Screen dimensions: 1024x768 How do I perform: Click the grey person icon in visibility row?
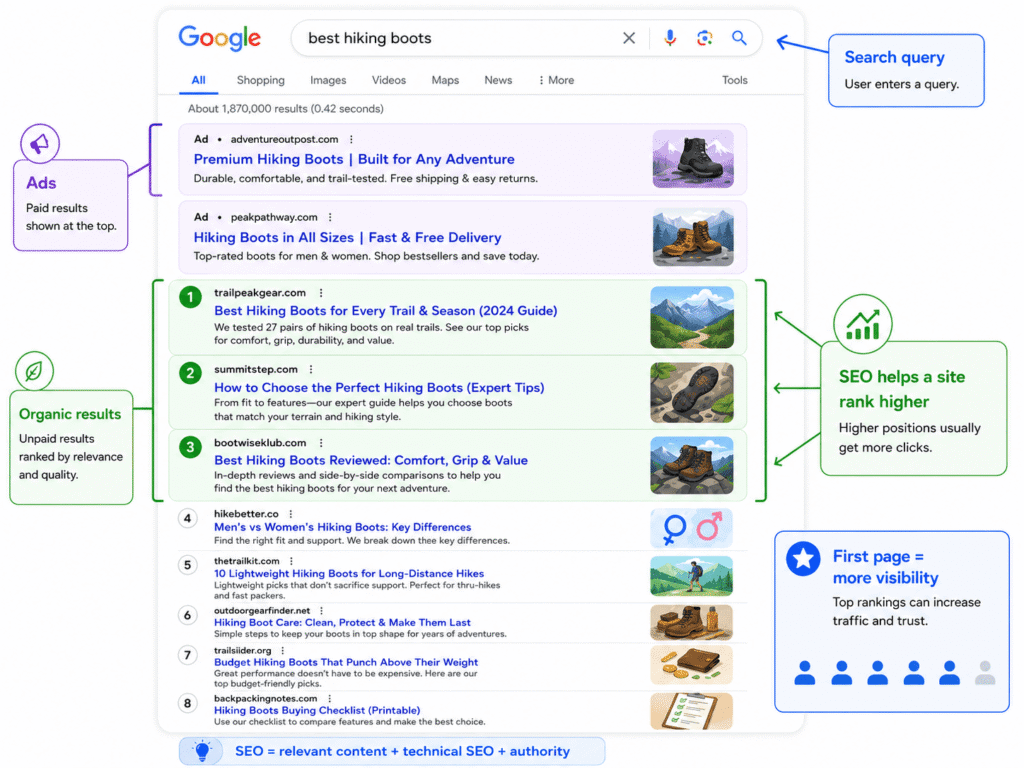pos(985,673)
